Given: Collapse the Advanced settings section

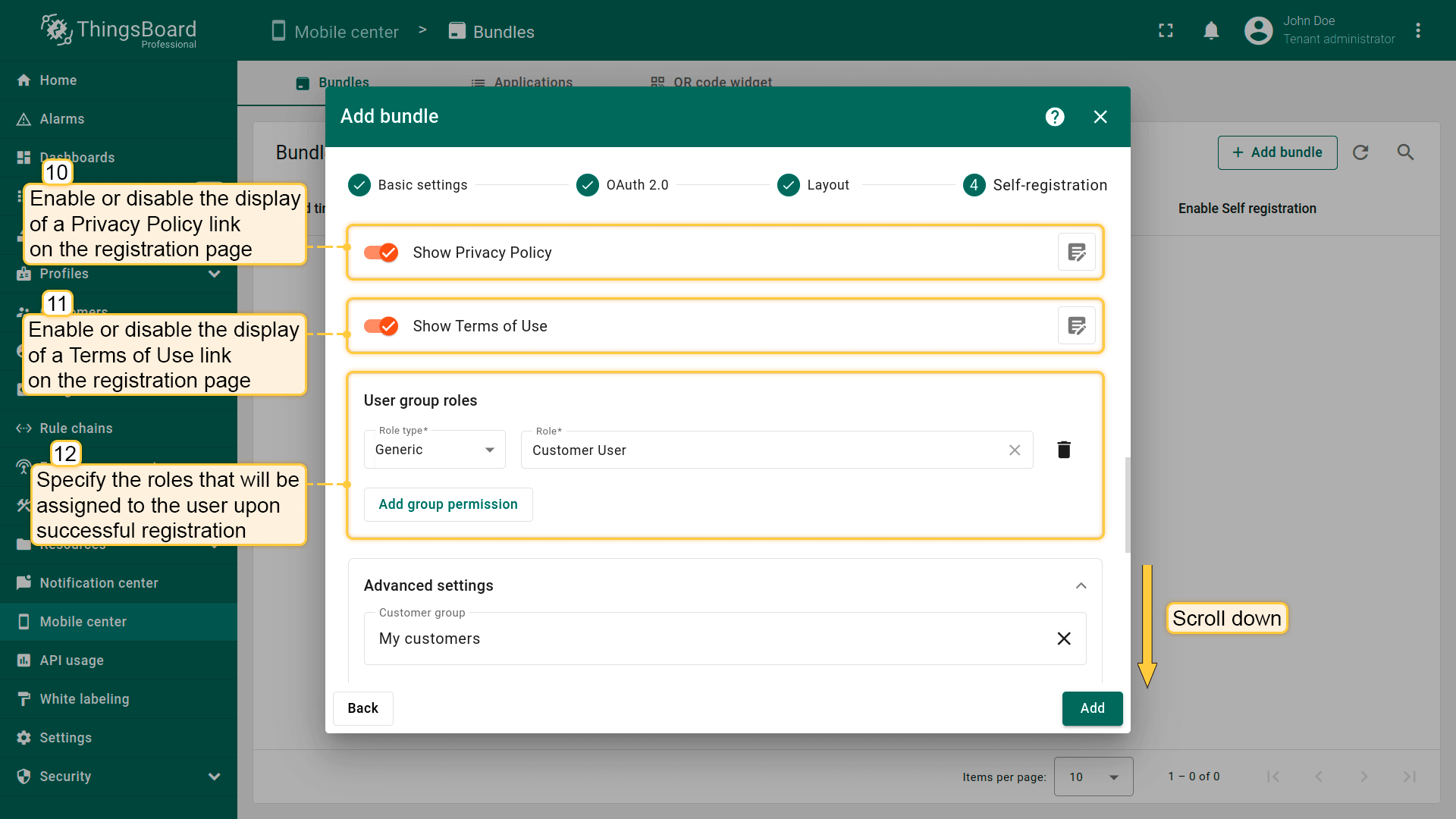Looking at the screenshot, I should click(1081, 585).
